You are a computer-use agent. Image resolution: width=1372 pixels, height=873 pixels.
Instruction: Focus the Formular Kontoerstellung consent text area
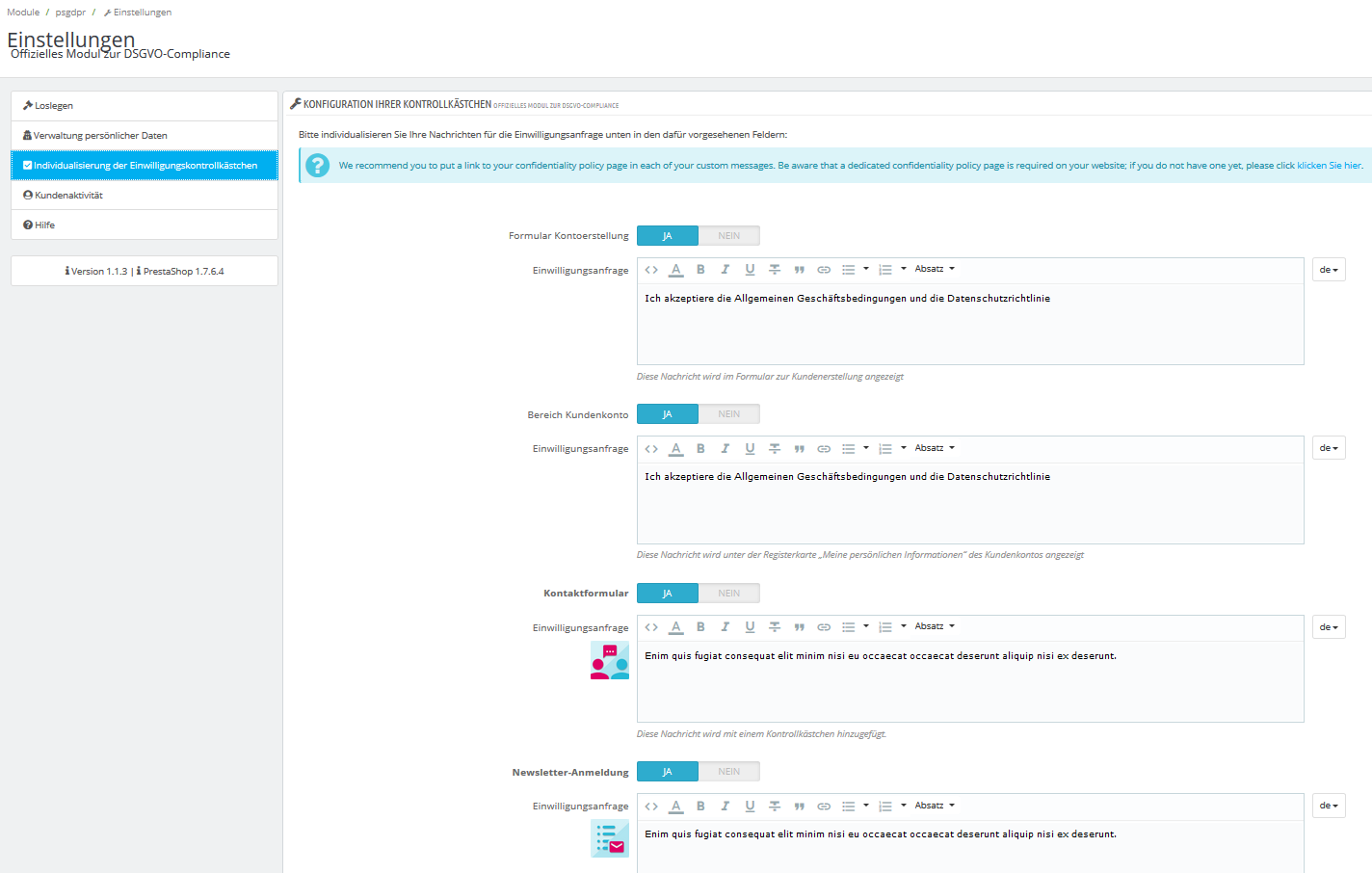pos(970,324)
